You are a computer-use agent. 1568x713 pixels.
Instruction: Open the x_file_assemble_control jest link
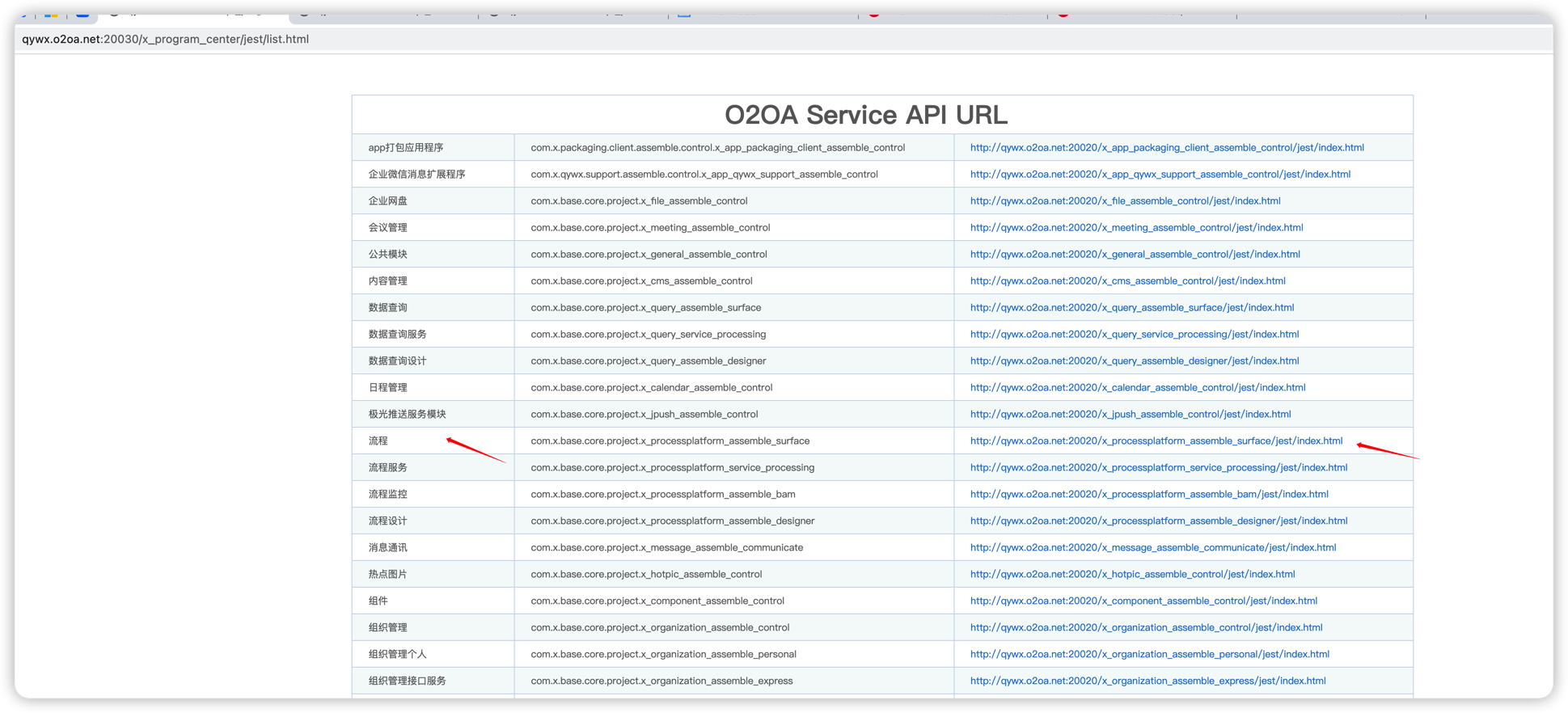pyautogui.click(x=1125, y=201)
